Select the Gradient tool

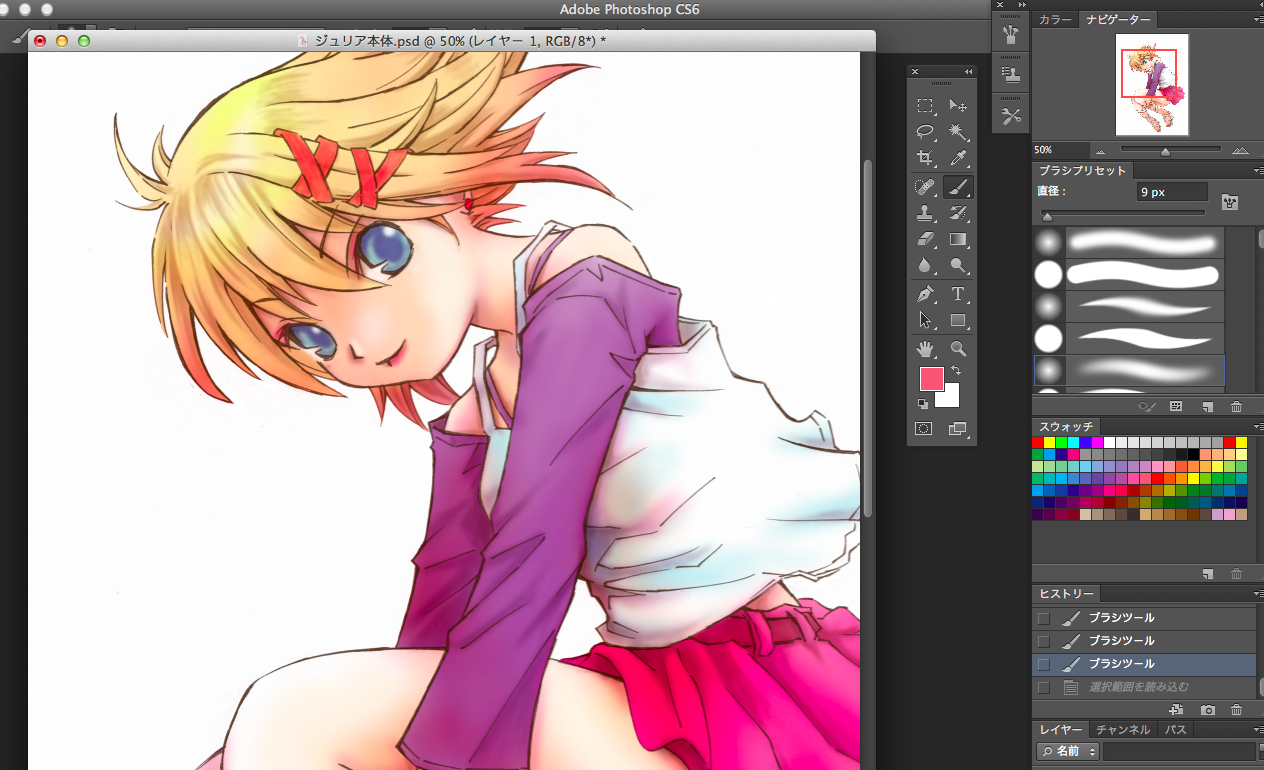[x=958, y=239]
